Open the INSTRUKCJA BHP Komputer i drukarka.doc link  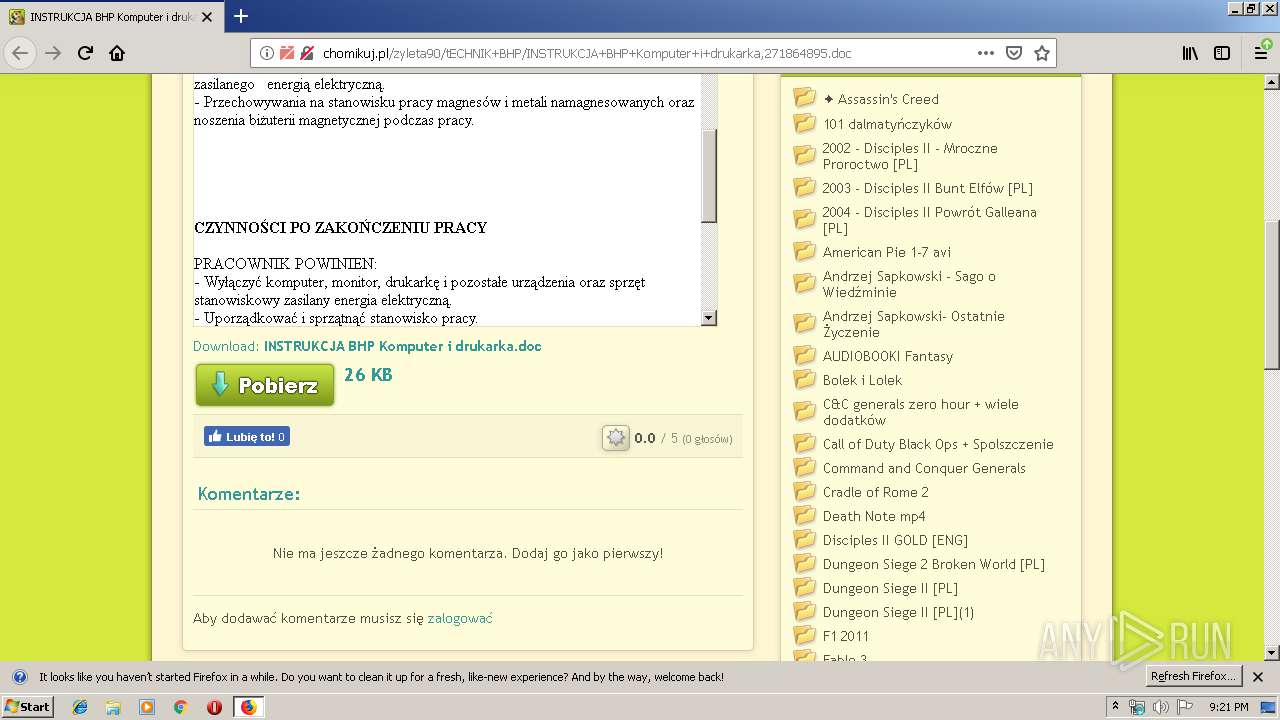tap(403, 346)
